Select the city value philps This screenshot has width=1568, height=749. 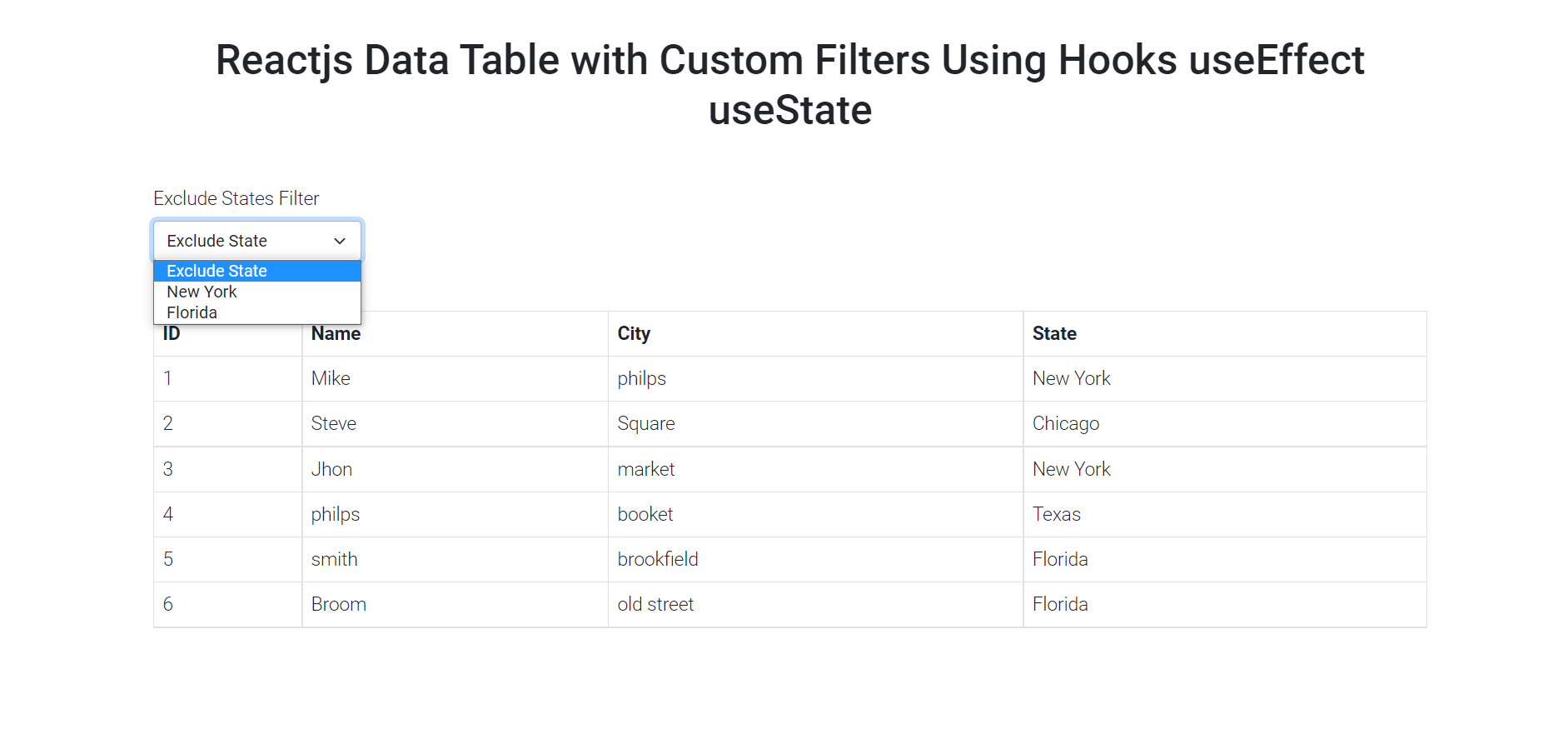click(x=641, y=378)
